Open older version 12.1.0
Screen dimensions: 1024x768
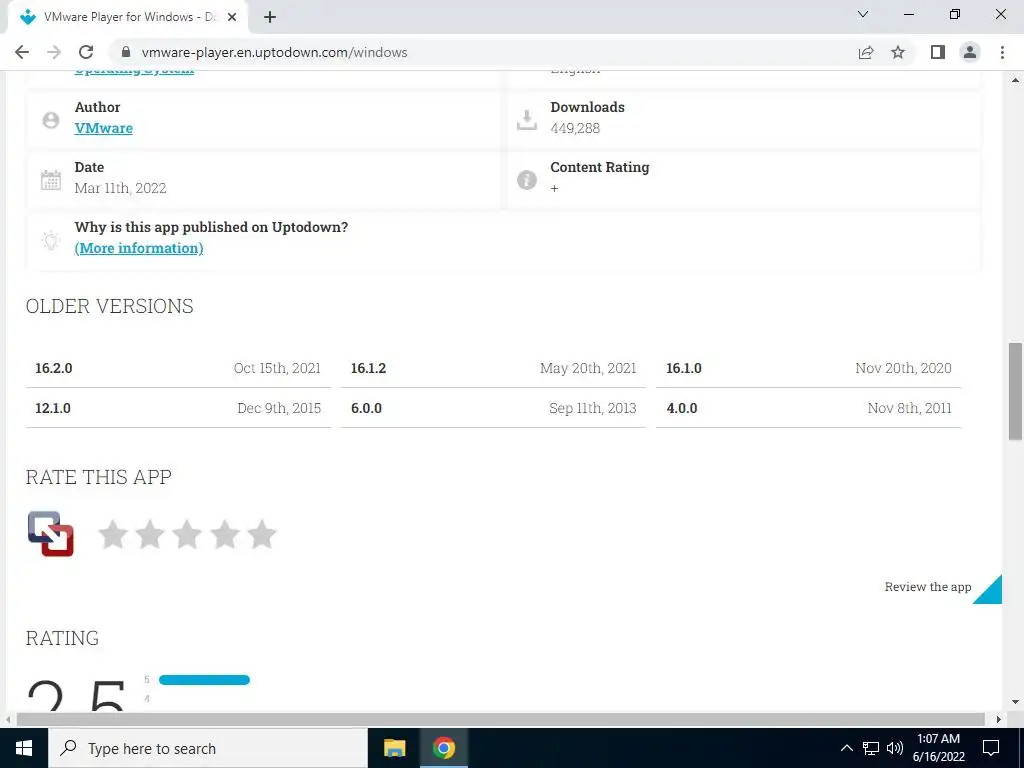tap(178, 408)
